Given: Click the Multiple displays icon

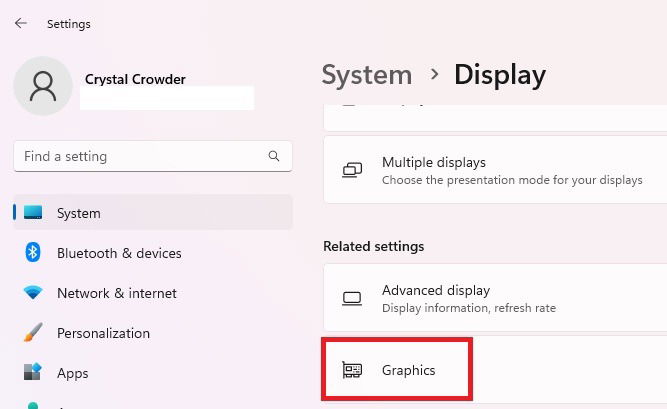Looking at the screenshot, I should 352,170.
